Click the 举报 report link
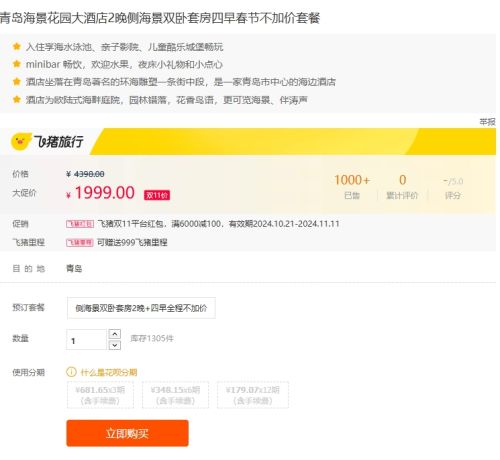The height and width of the screenshot is (460, 500). coord(487,122)
